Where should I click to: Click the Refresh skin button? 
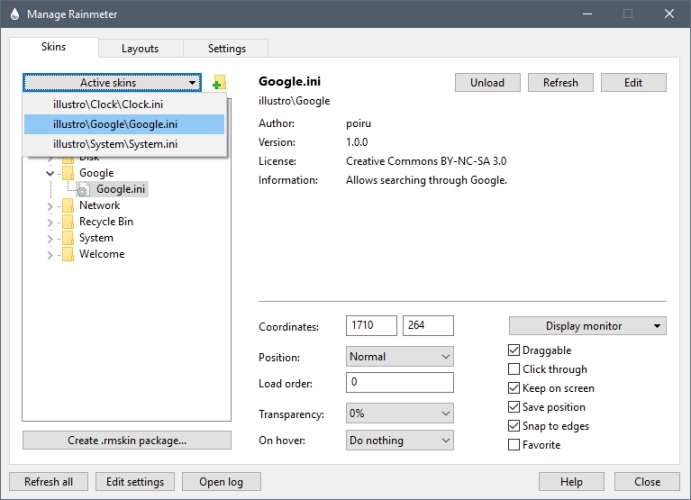click(561, 82)
